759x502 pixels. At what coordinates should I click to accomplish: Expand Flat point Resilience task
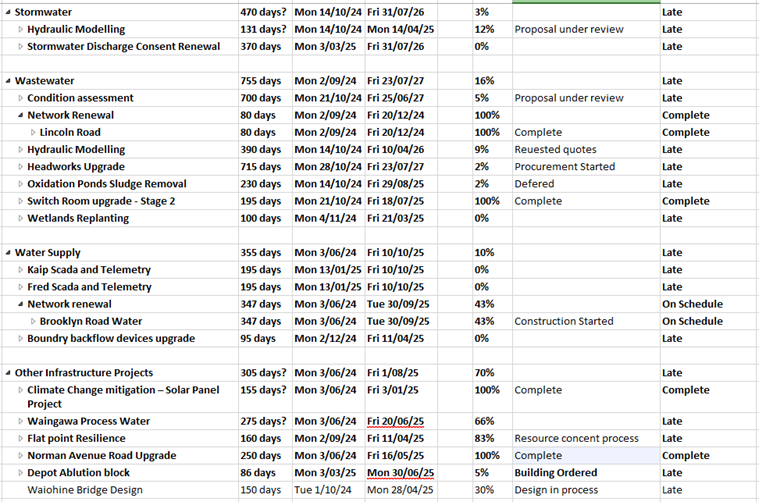click(x=20, y=439)
